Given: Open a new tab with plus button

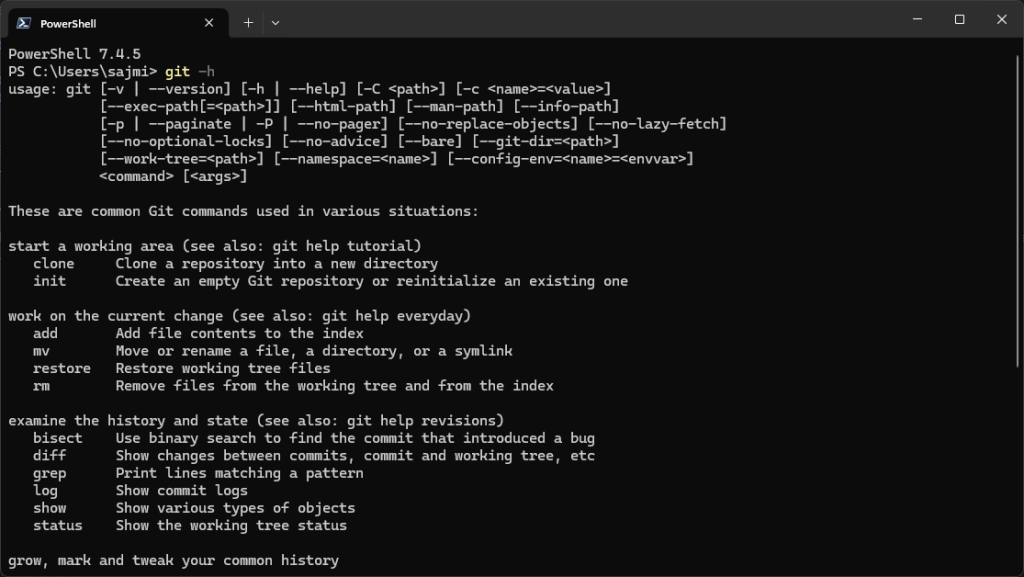Looking at the screenshot, I should click(248, 23).
